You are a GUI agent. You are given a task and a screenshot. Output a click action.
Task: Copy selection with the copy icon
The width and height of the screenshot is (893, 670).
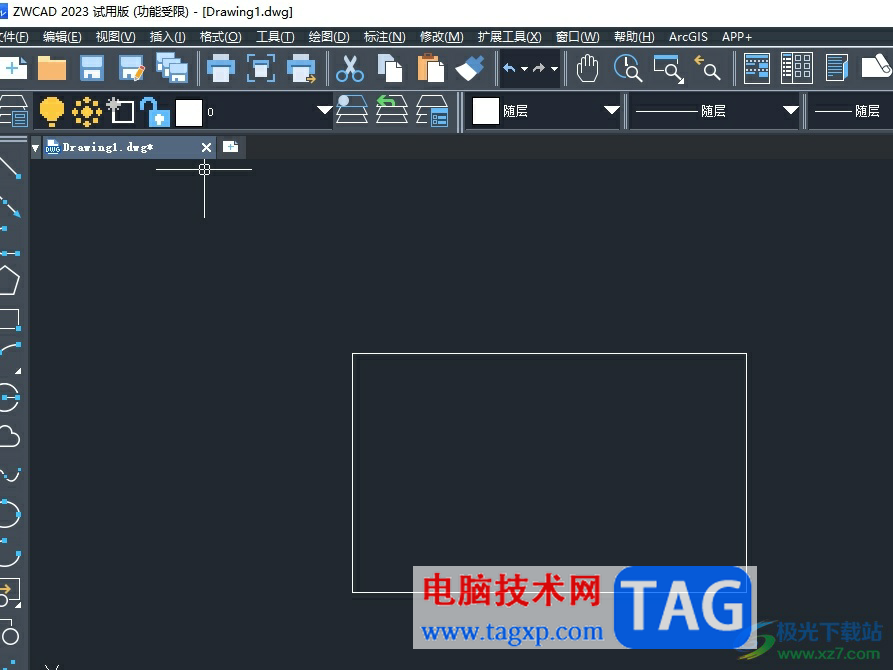(390, 68)
